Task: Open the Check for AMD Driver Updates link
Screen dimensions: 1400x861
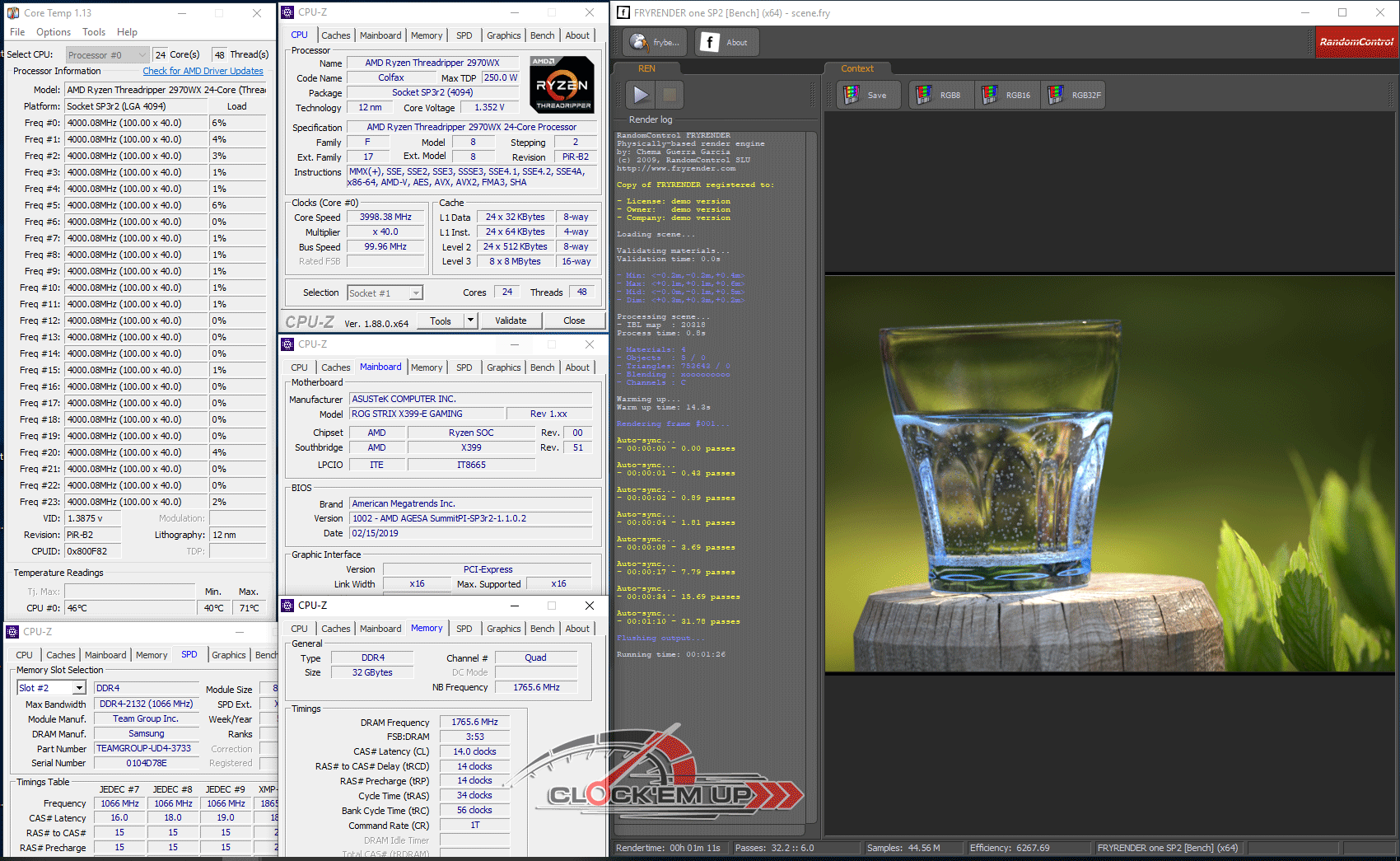Action: click(x=203, y=71)
